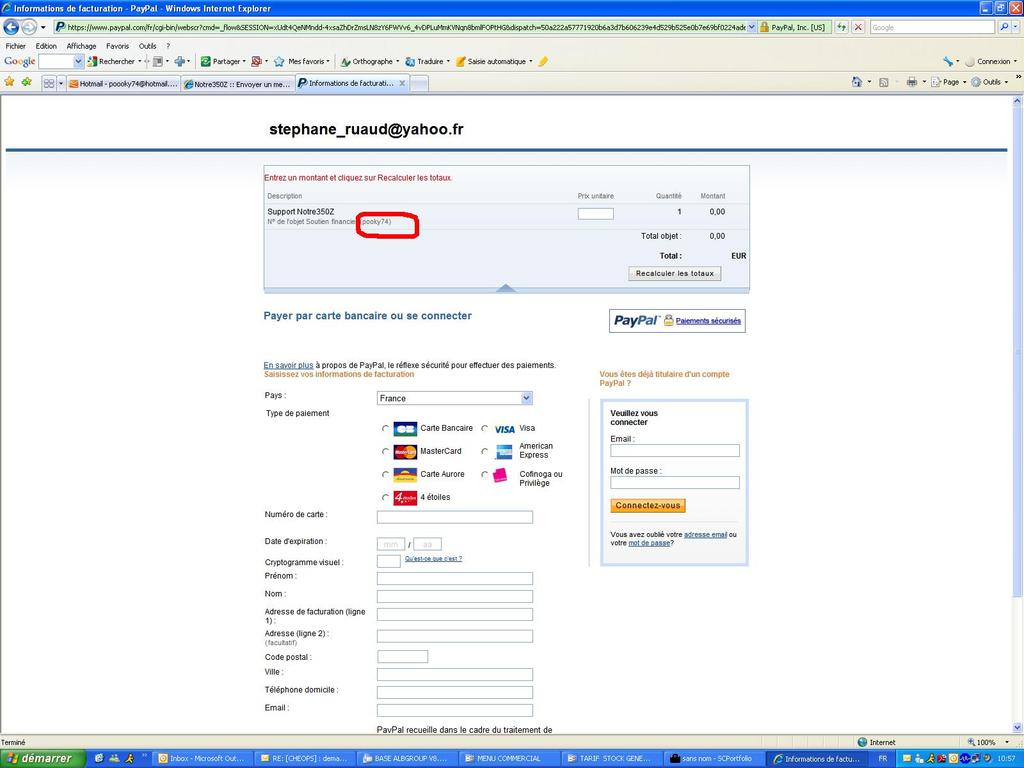Click the Numéro de carte input field

454,517
